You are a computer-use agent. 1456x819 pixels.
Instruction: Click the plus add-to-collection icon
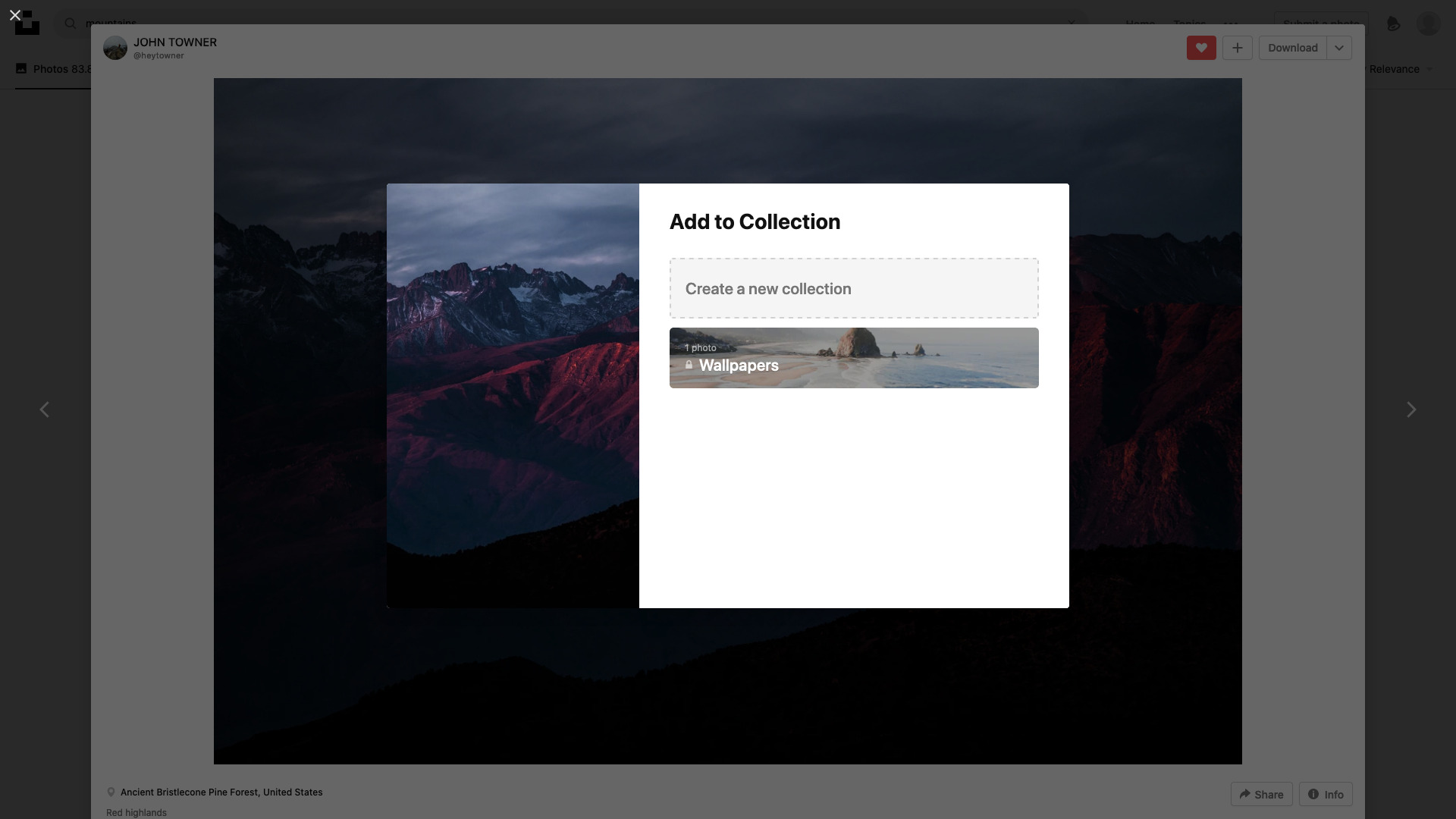click(x=1237, y=48)
